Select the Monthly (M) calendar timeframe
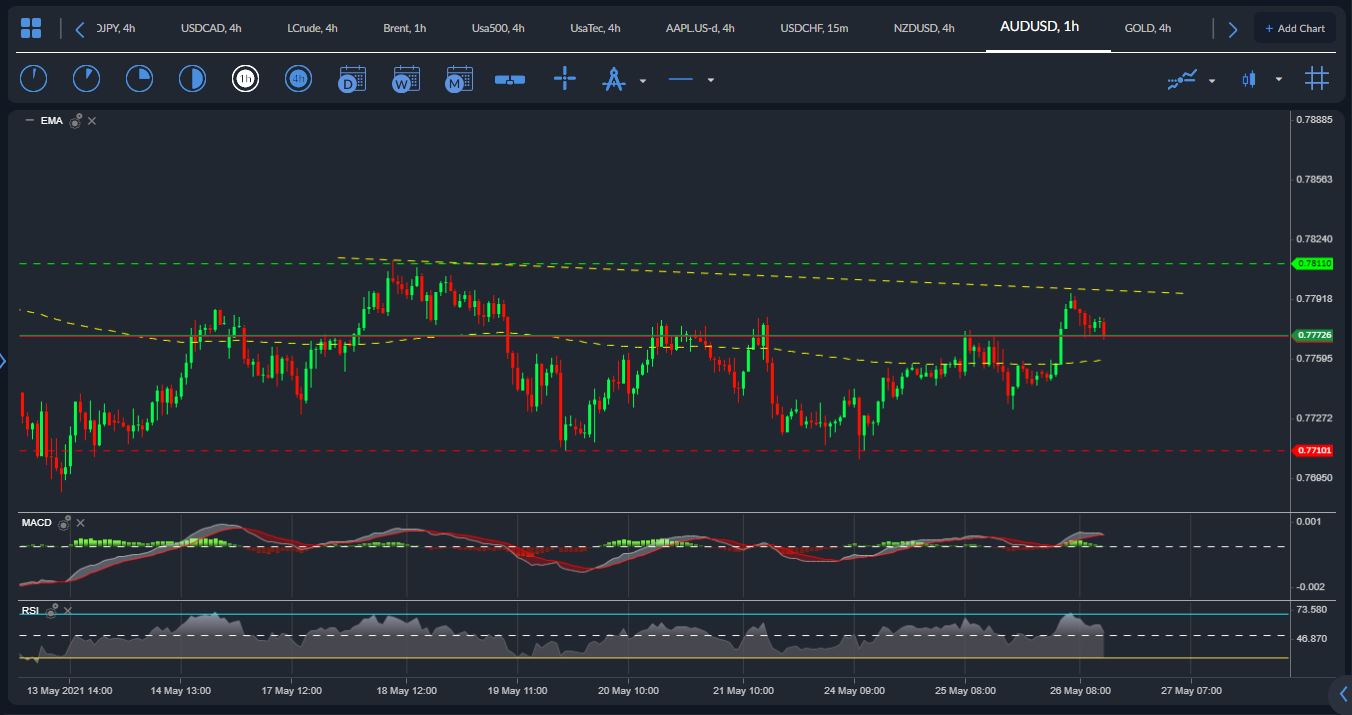This screenshot has height=715, width=1352. pos(459,79)
